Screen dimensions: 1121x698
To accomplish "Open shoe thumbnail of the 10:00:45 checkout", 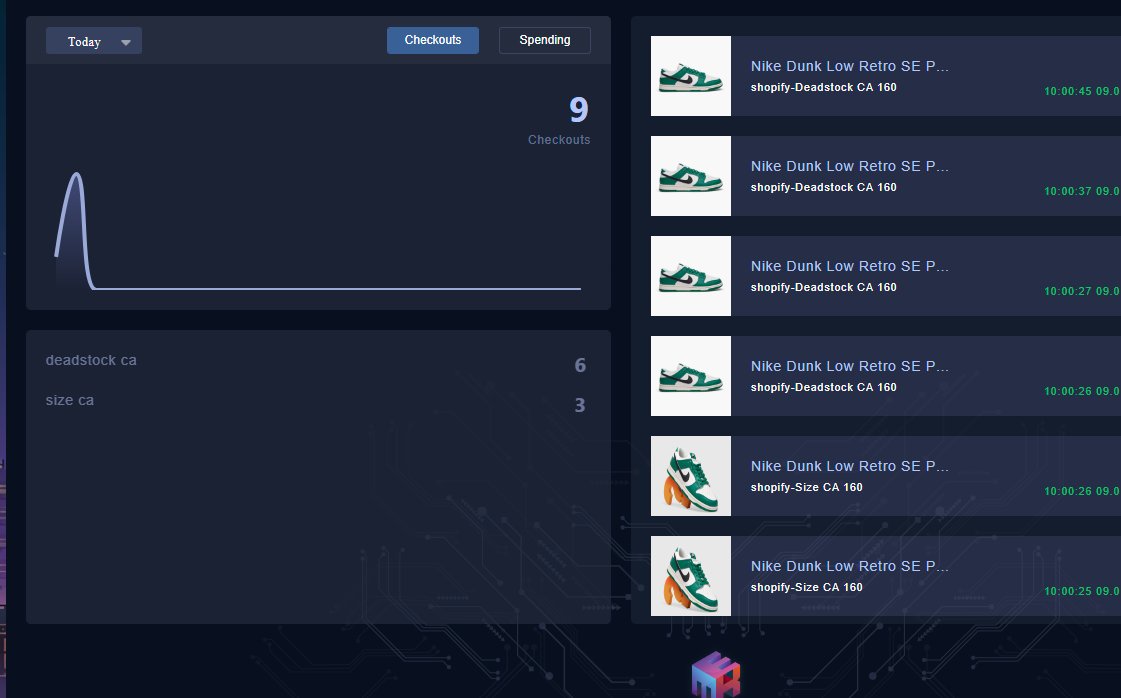I will tap(691, 76).
